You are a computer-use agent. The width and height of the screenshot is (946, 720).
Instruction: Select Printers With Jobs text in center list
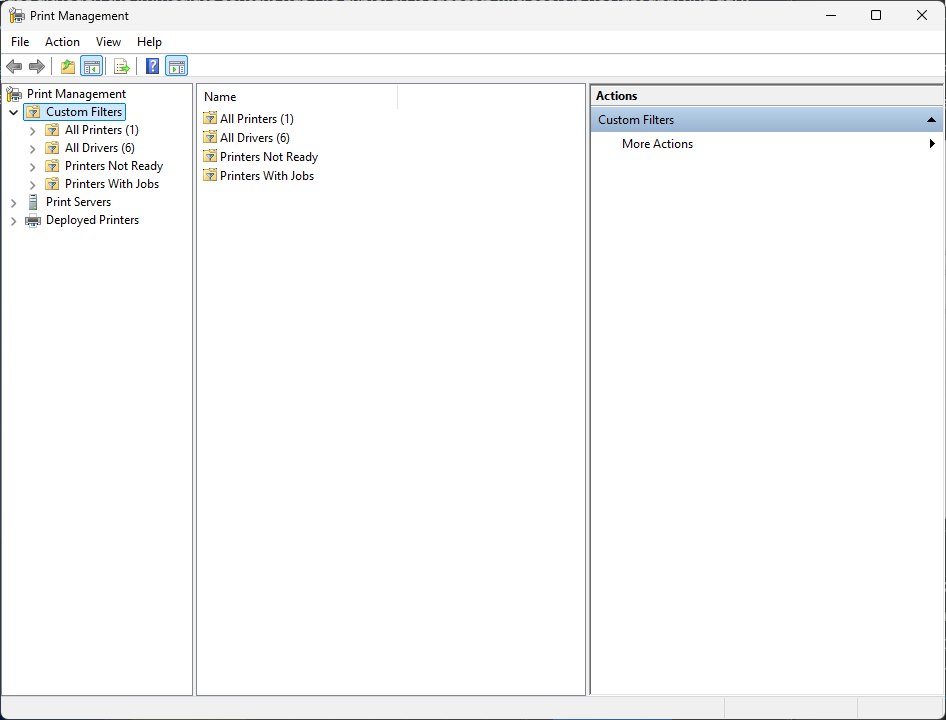(x=267, y=176)
